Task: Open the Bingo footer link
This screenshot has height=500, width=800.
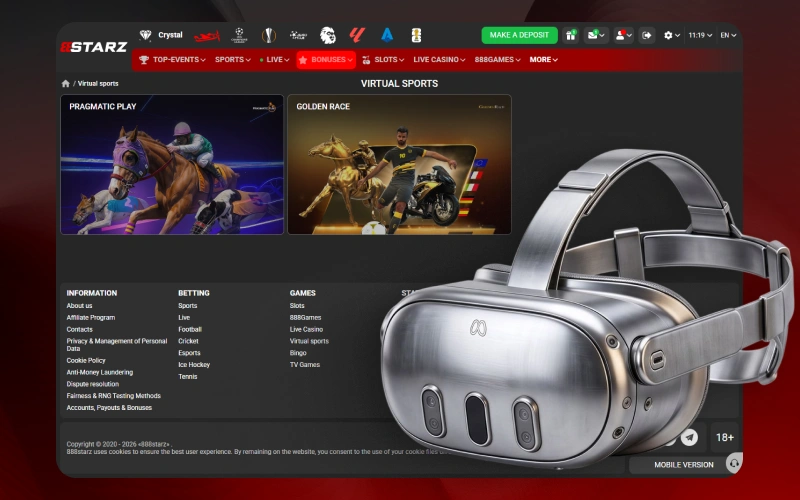Action: click(x=298, y=353)
